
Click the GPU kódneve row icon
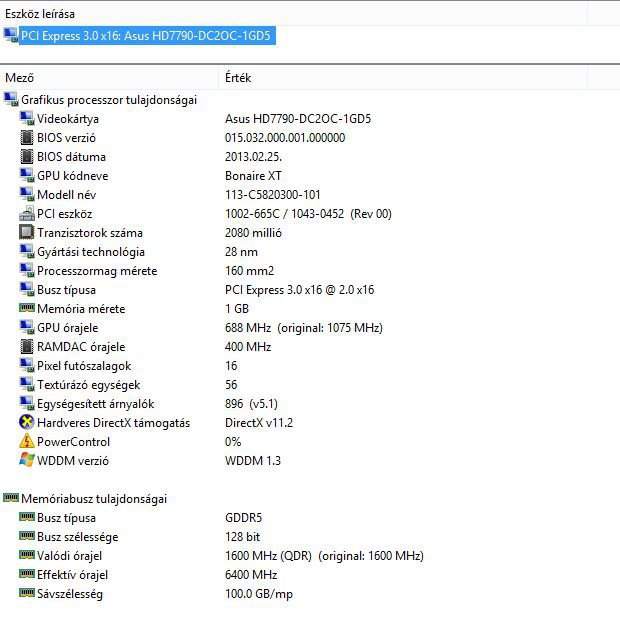27,175
